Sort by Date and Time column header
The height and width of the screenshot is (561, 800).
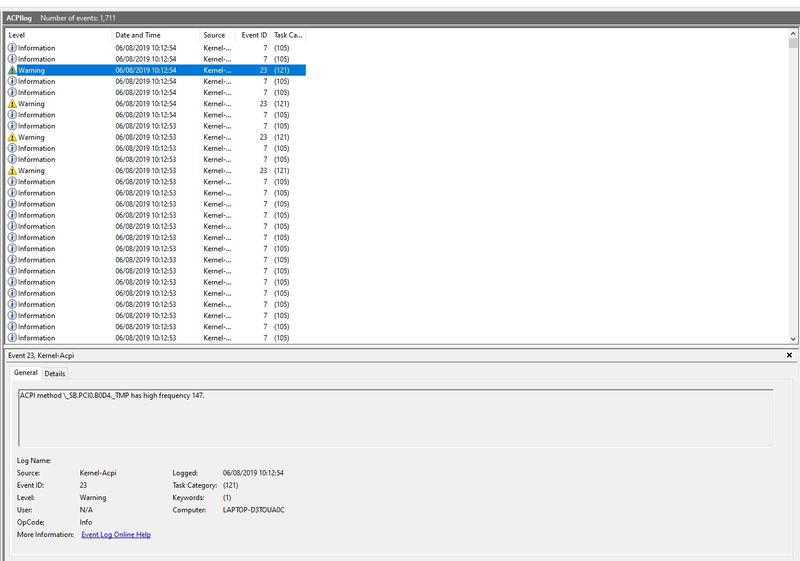tap(155, 35)
